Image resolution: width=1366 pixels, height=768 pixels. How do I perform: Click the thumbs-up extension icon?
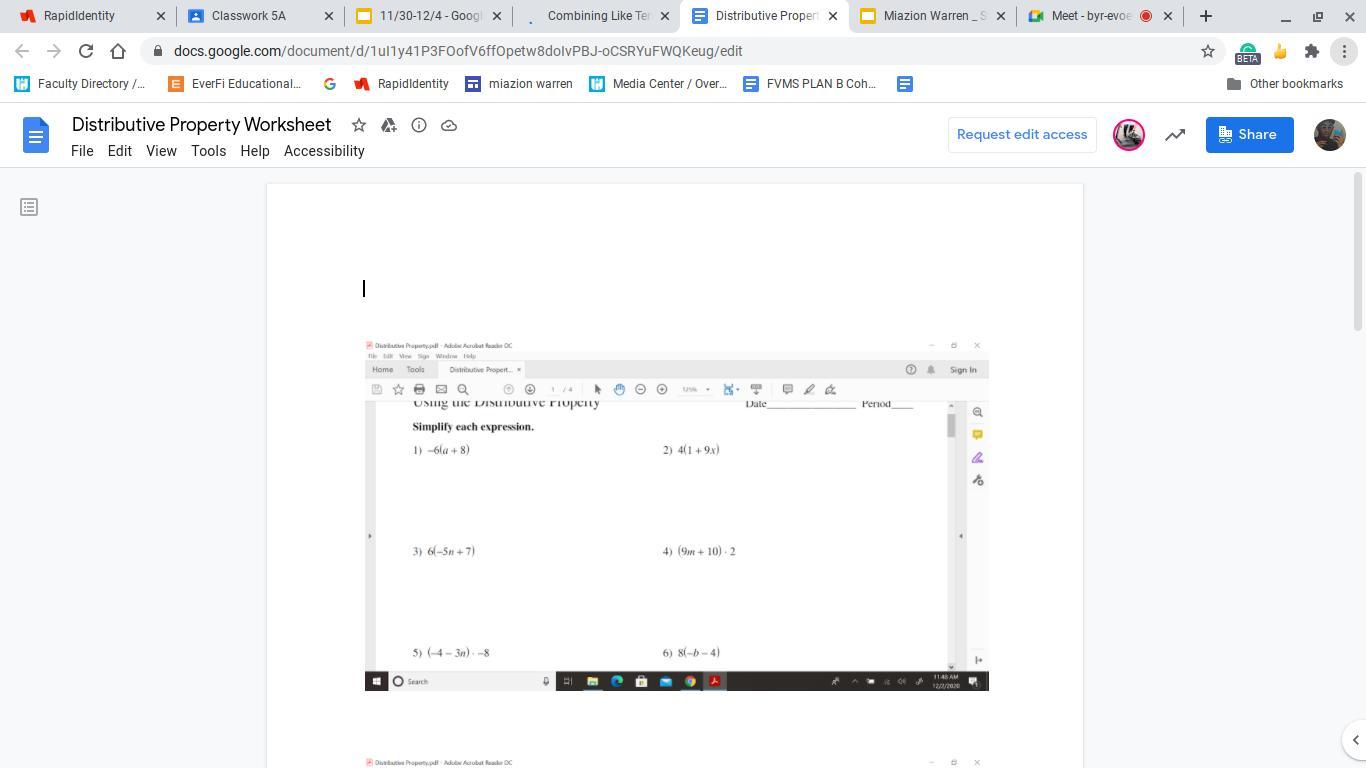(1280, 51)
